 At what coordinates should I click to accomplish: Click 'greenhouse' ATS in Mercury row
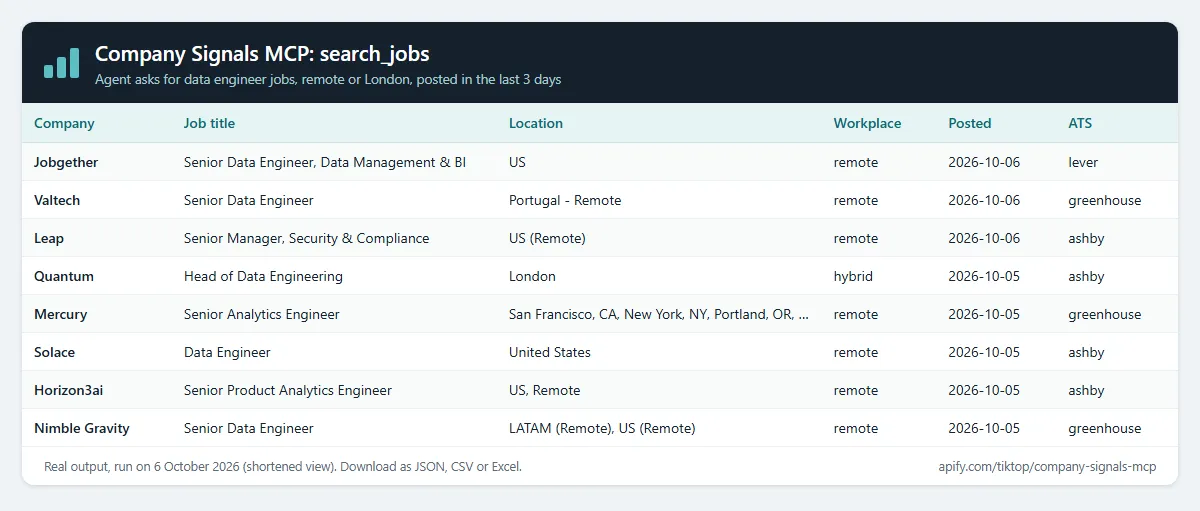[x=1105, y=314]
